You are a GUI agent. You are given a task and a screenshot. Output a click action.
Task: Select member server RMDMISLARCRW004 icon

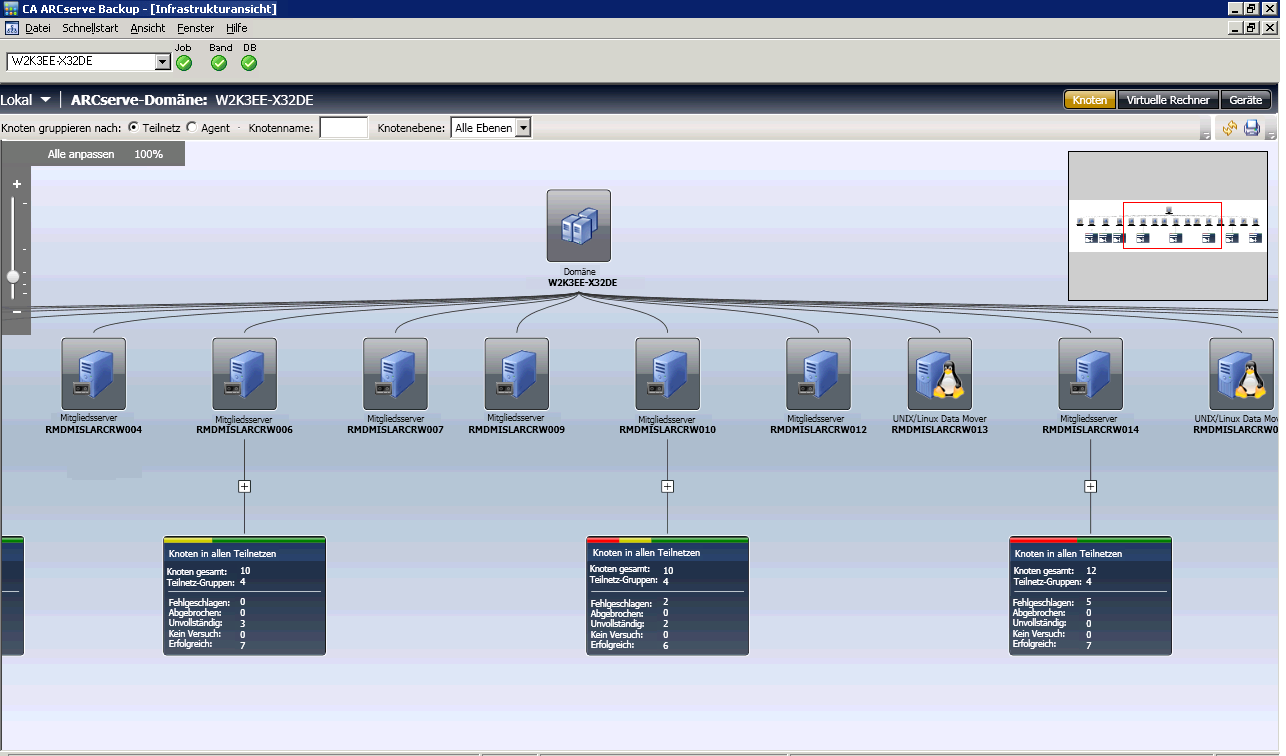[94, 374]
